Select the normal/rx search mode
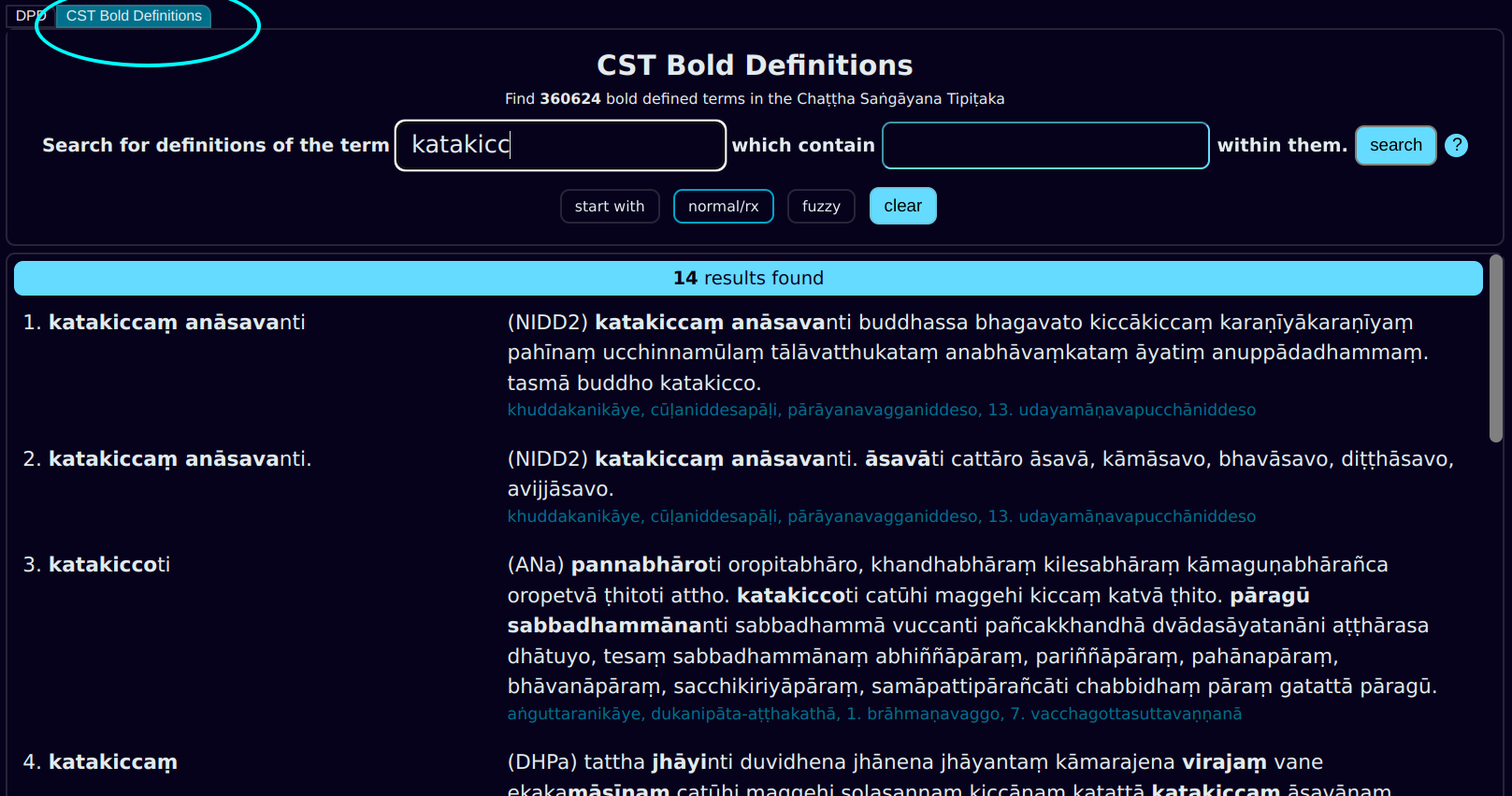Screen dimensions: 1512x796 (x=723, y=207)
